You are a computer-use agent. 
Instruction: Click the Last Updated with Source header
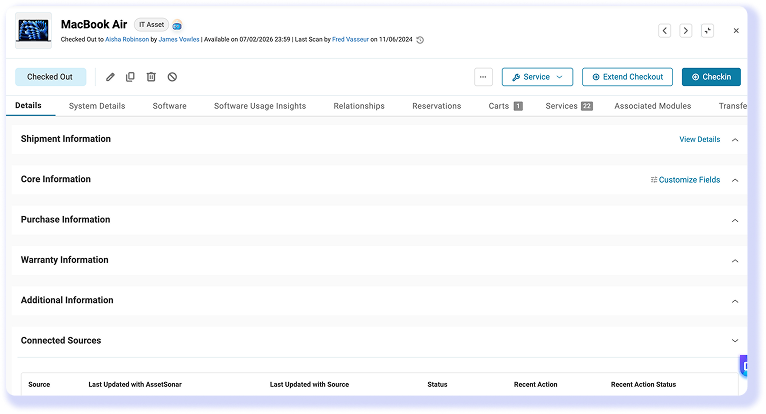[309, 385]
